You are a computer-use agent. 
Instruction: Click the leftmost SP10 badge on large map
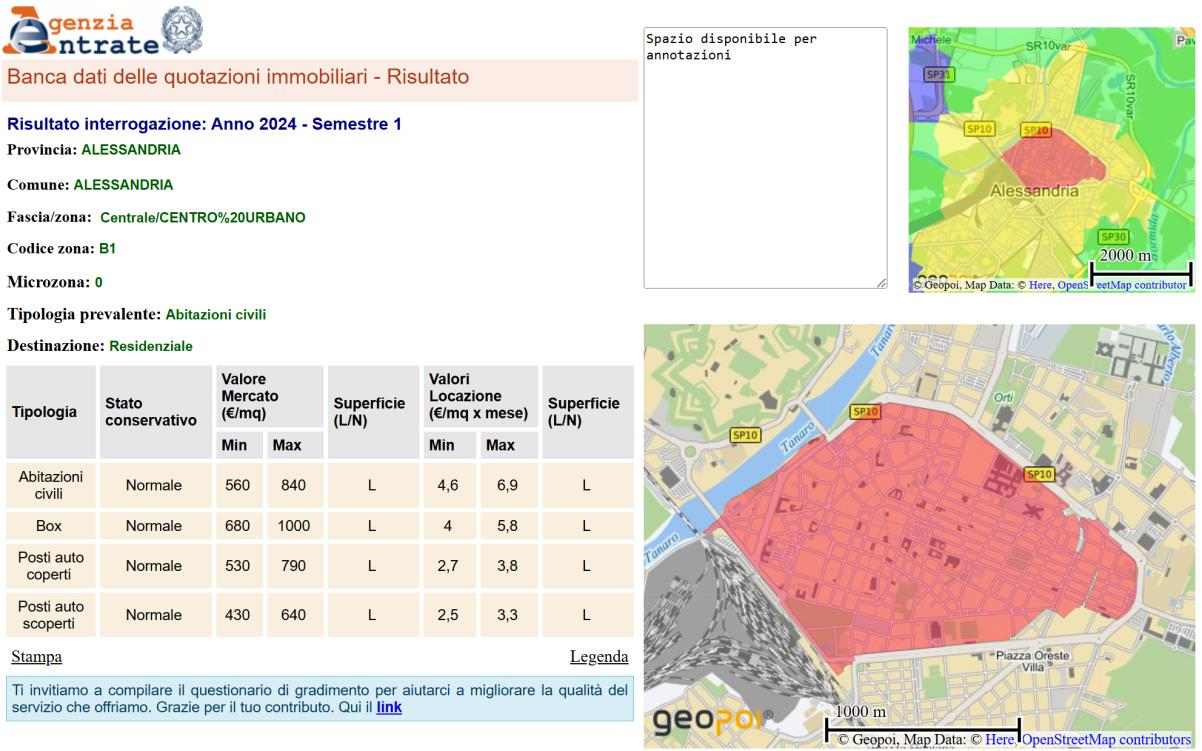click(x=746, y=435)
